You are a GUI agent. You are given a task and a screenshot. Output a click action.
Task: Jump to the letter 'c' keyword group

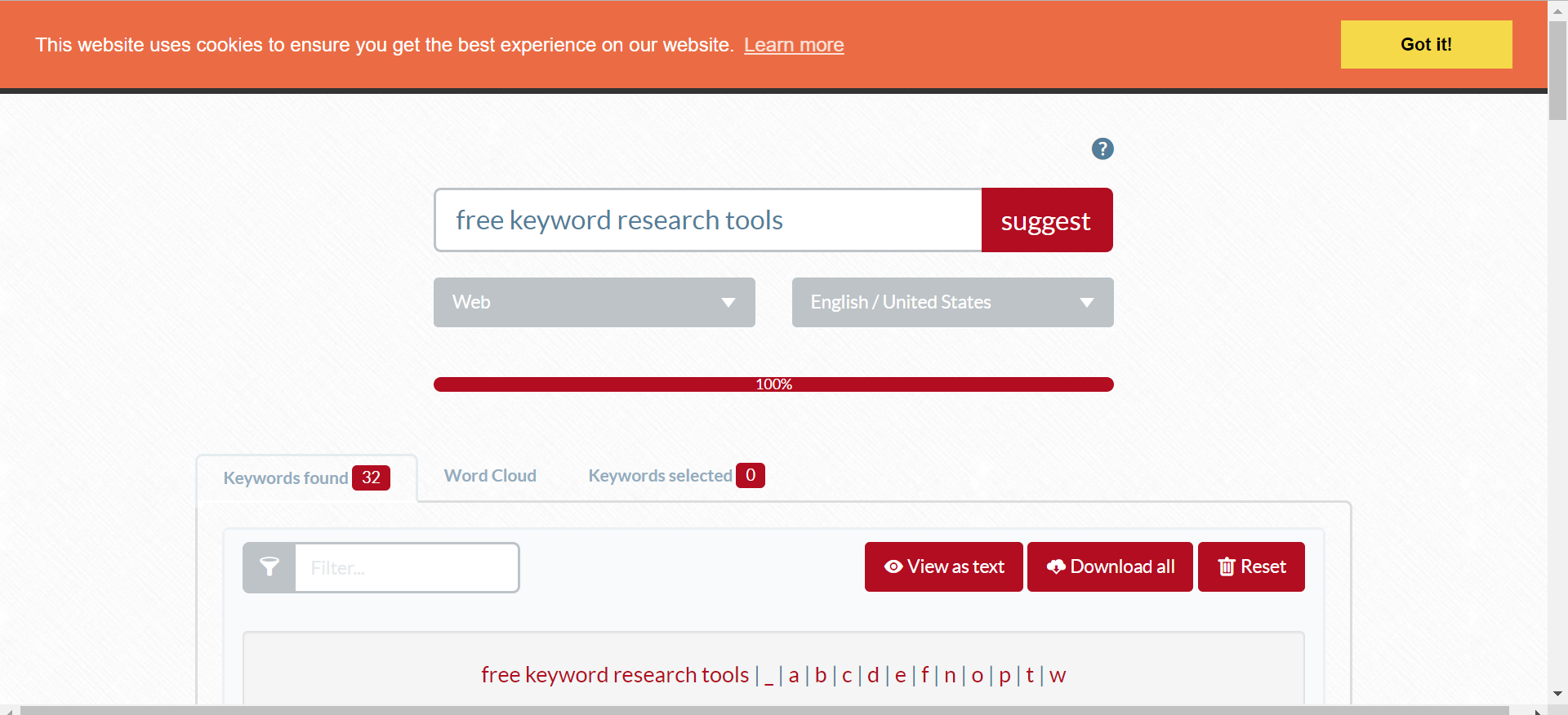point(847,675)
